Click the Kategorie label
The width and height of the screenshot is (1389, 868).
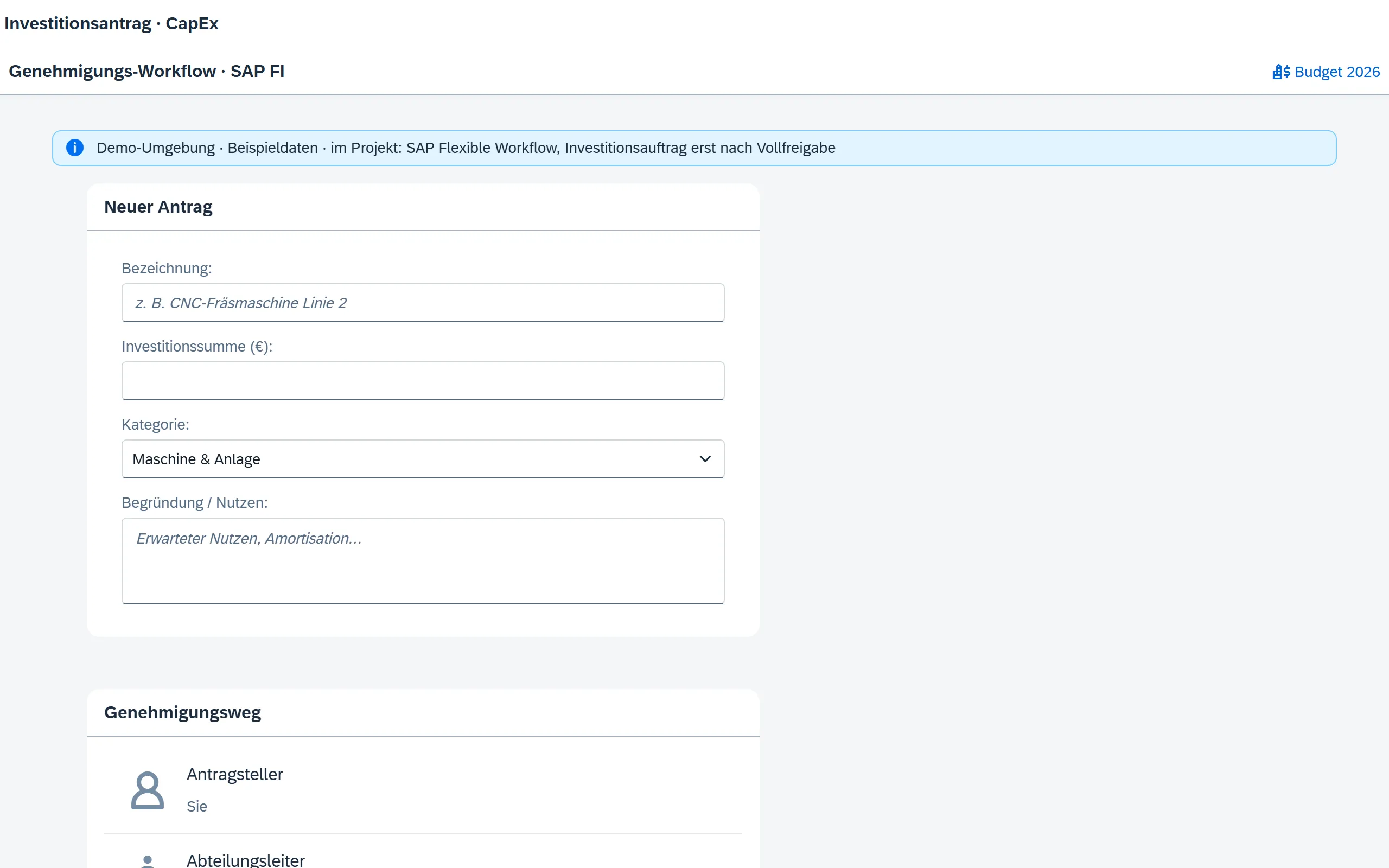pos(155,424)
